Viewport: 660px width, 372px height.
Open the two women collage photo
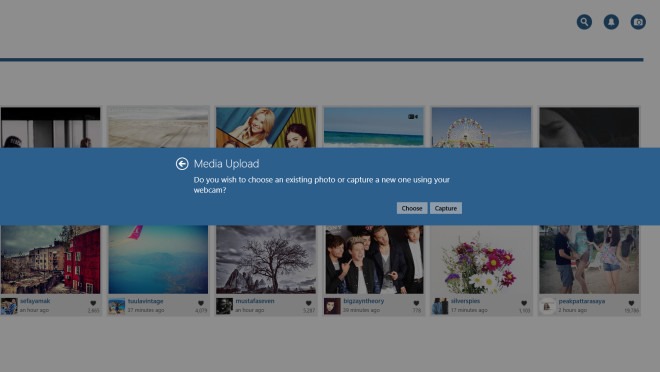tap(266, 127)
